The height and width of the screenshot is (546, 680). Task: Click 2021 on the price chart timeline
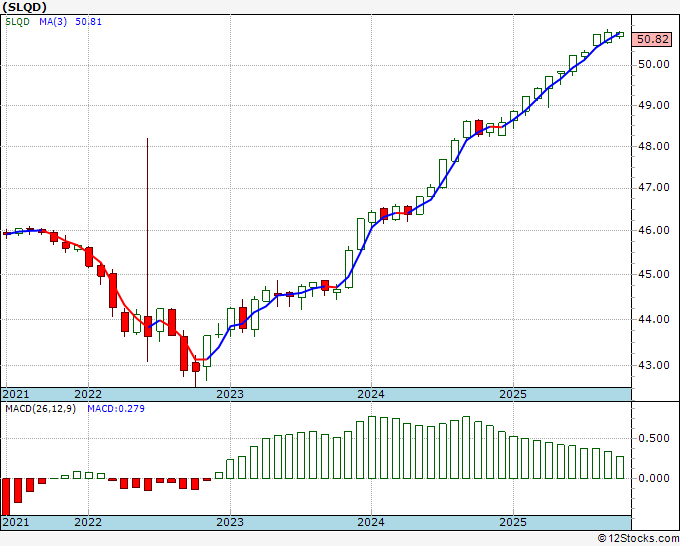click(x=16, y=394)
